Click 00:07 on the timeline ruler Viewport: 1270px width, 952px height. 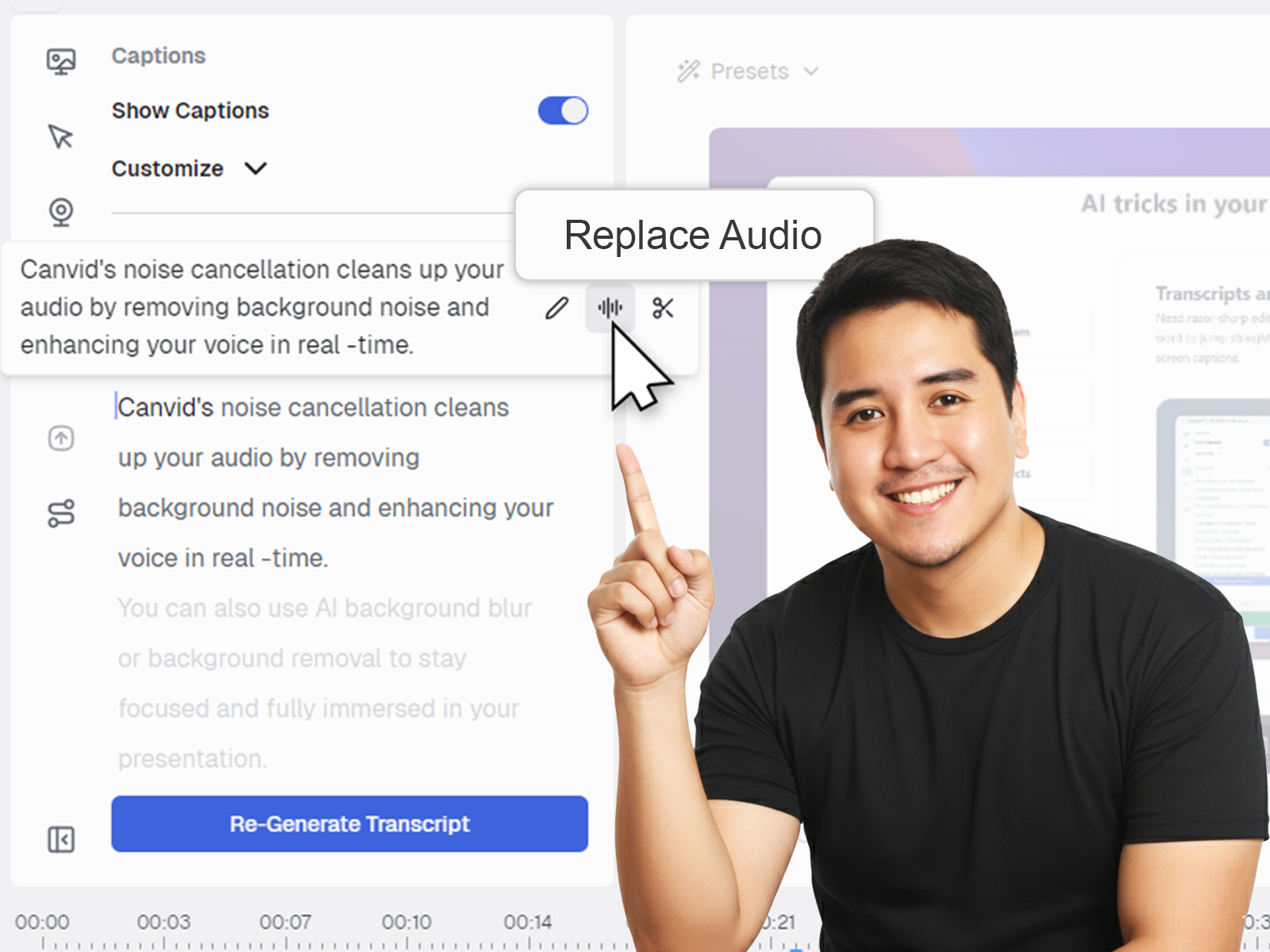pyautogui.click(x=286, y=922)
